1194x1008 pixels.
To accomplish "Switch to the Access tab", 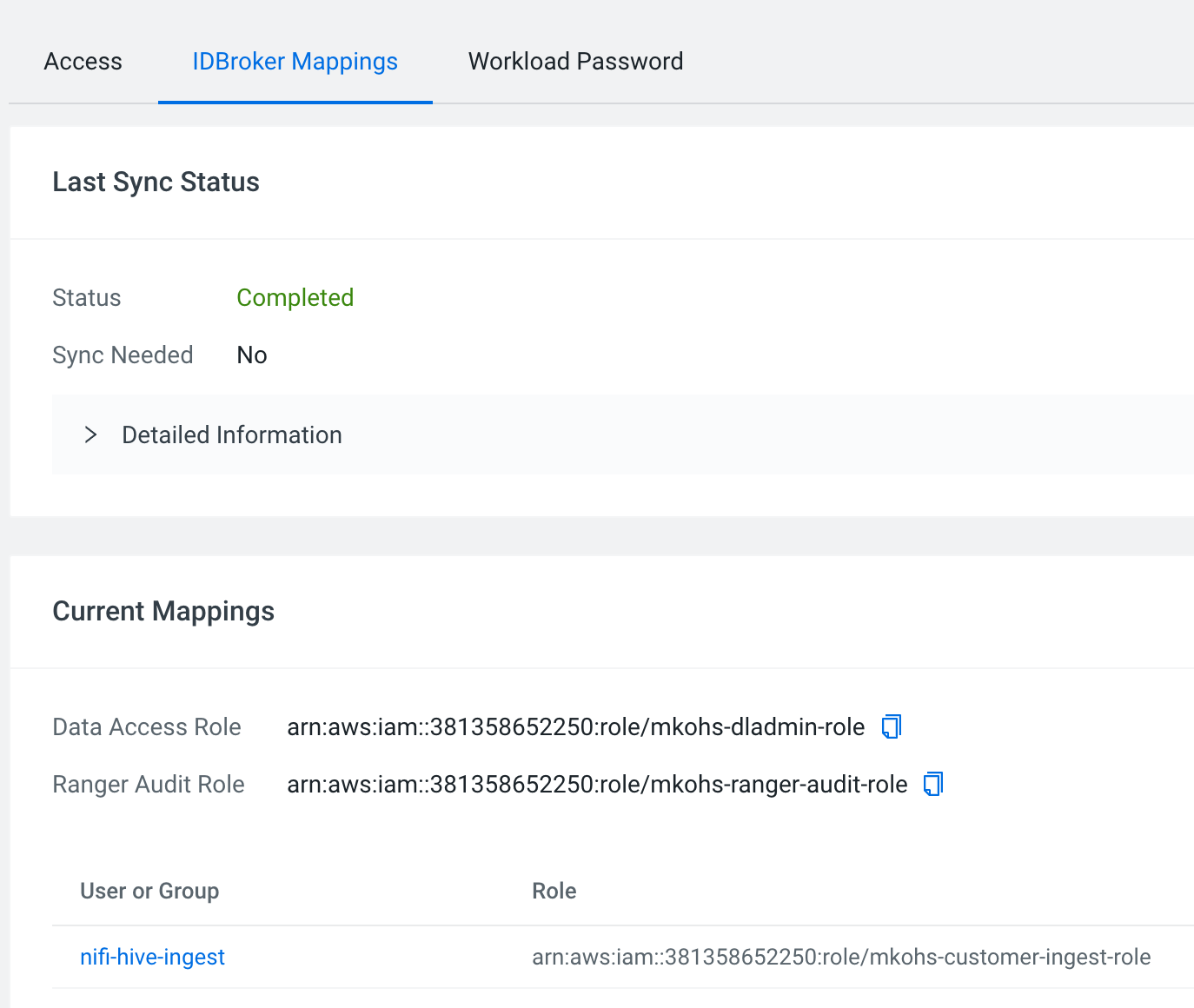I will [x=83, y=62].
